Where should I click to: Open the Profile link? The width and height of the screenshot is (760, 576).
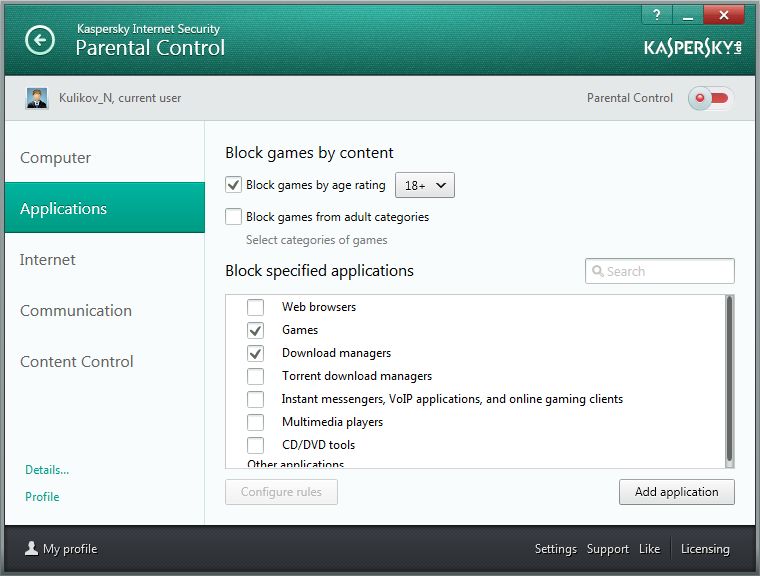(42, 496)
